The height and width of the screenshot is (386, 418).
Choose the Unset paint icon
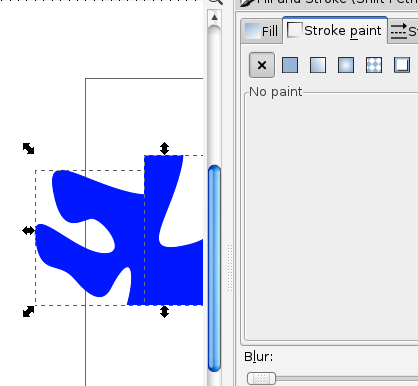pos(402,65)
